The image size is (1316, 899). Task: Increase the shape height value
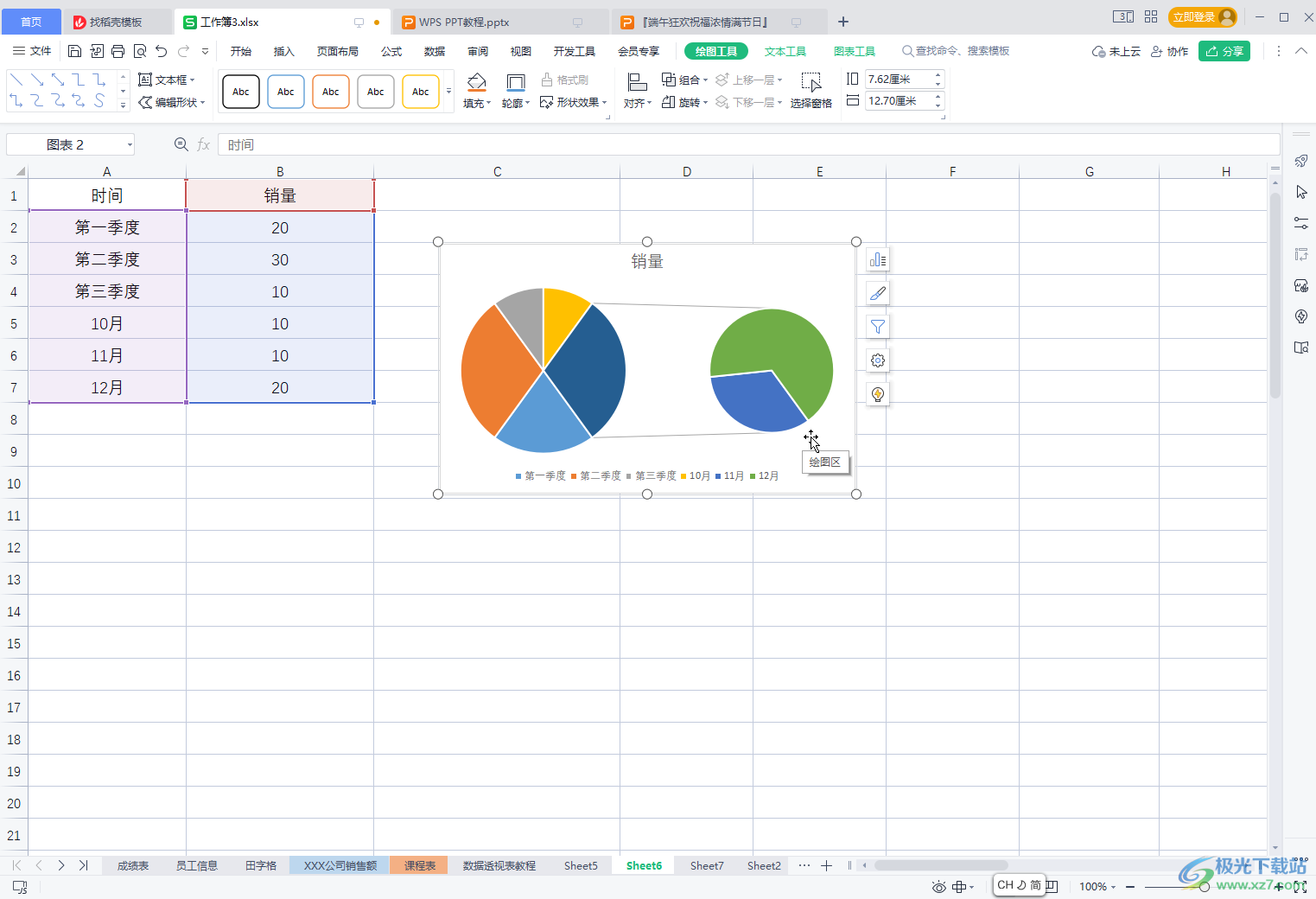tap(938, 75)
